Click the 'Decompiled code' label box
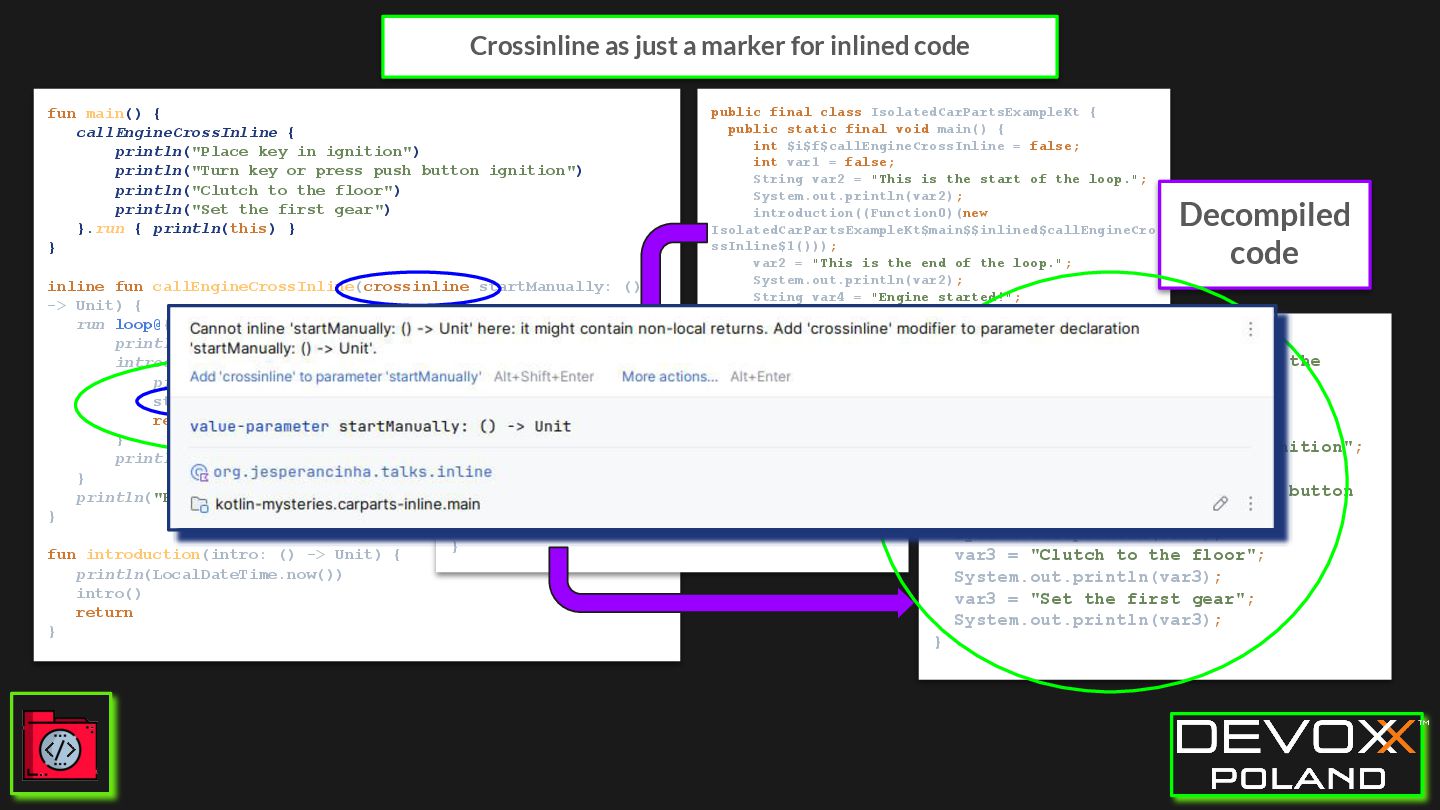Viewport: 1440px width, 810px height. [1264, 234]
